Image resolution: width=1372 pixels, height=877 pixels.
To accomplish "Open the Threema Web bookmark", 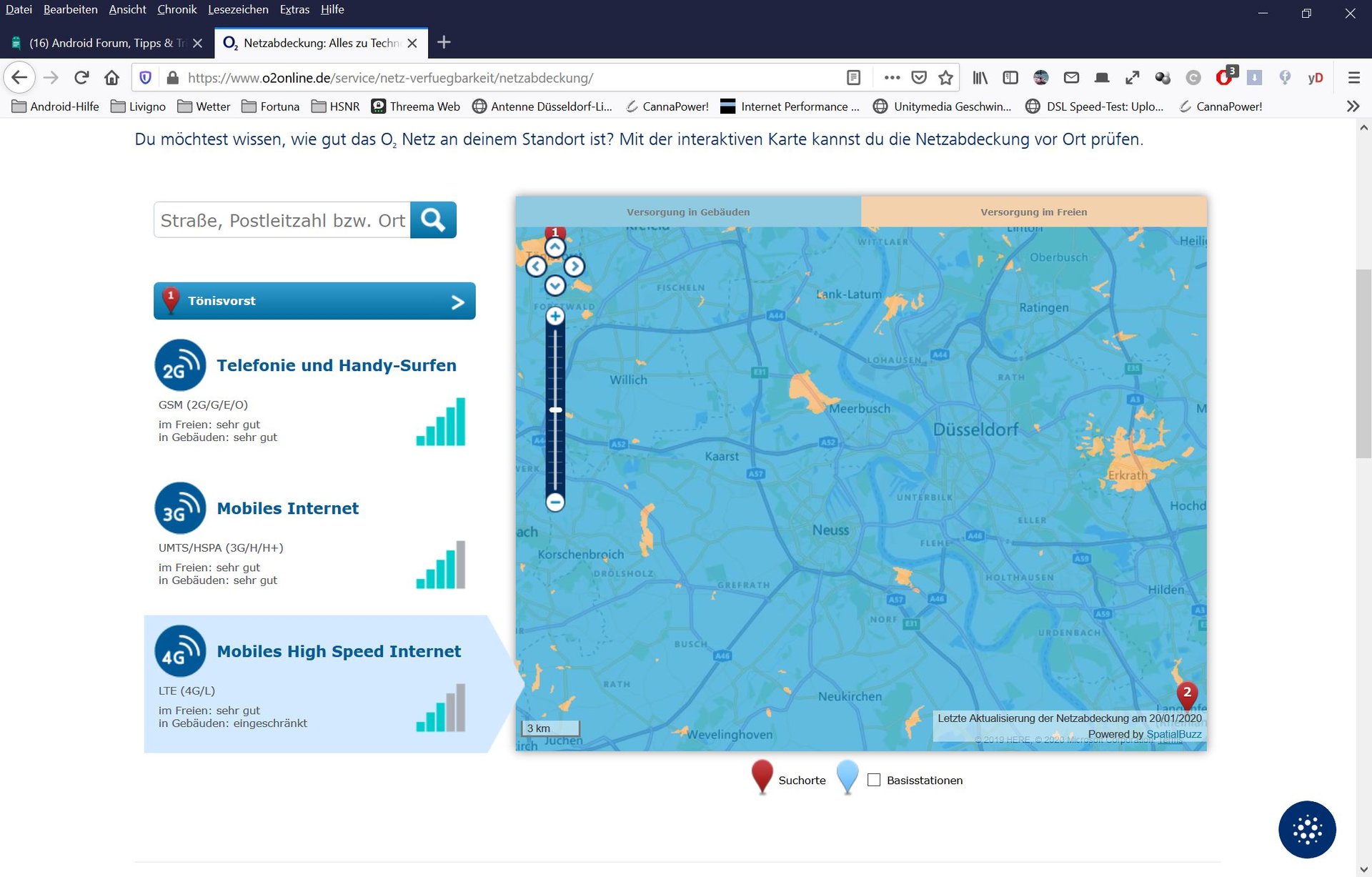I will [x=416, y=106].
